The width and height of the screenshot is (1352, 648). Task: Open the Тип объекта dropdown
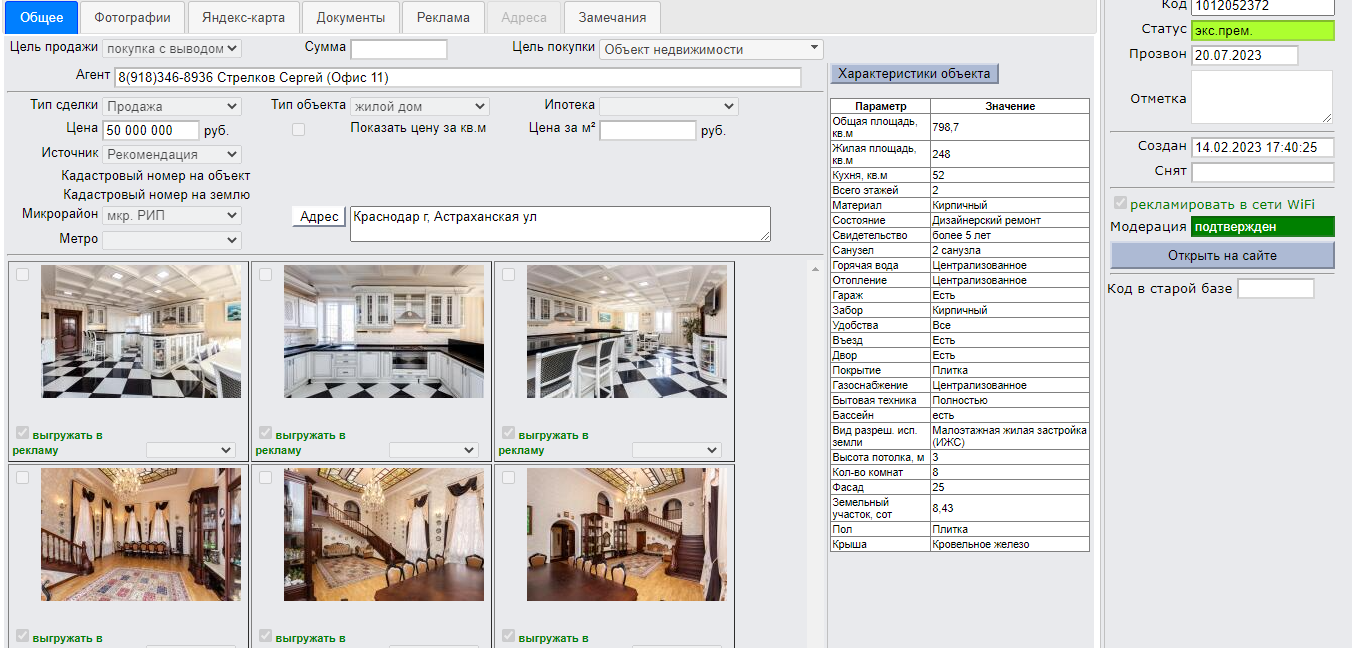[x=419, y=106]
